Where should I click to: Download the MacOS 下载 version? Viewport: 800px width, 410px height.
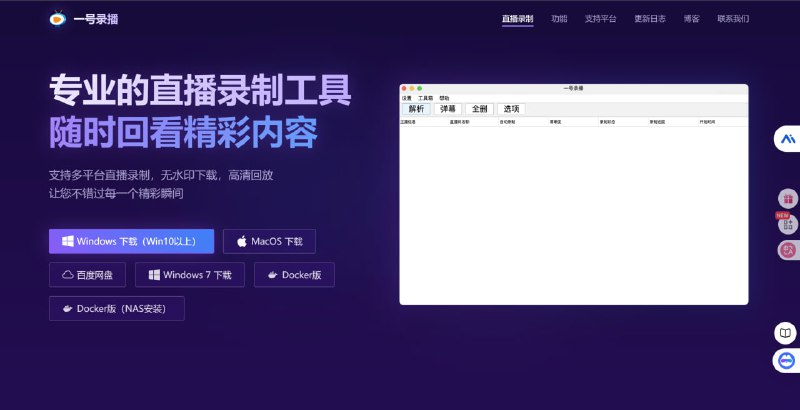click(x=269, y=241)
